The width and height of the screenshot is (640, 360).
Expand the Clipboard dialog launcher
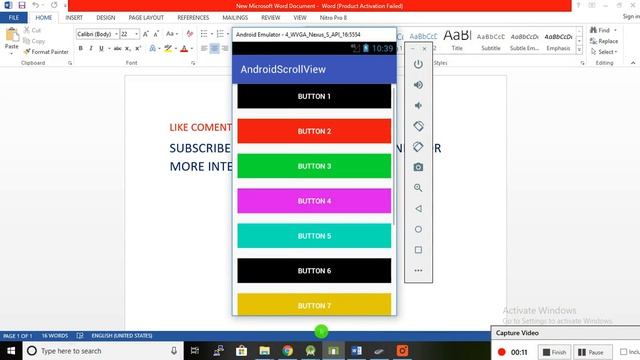coord(70,63)
